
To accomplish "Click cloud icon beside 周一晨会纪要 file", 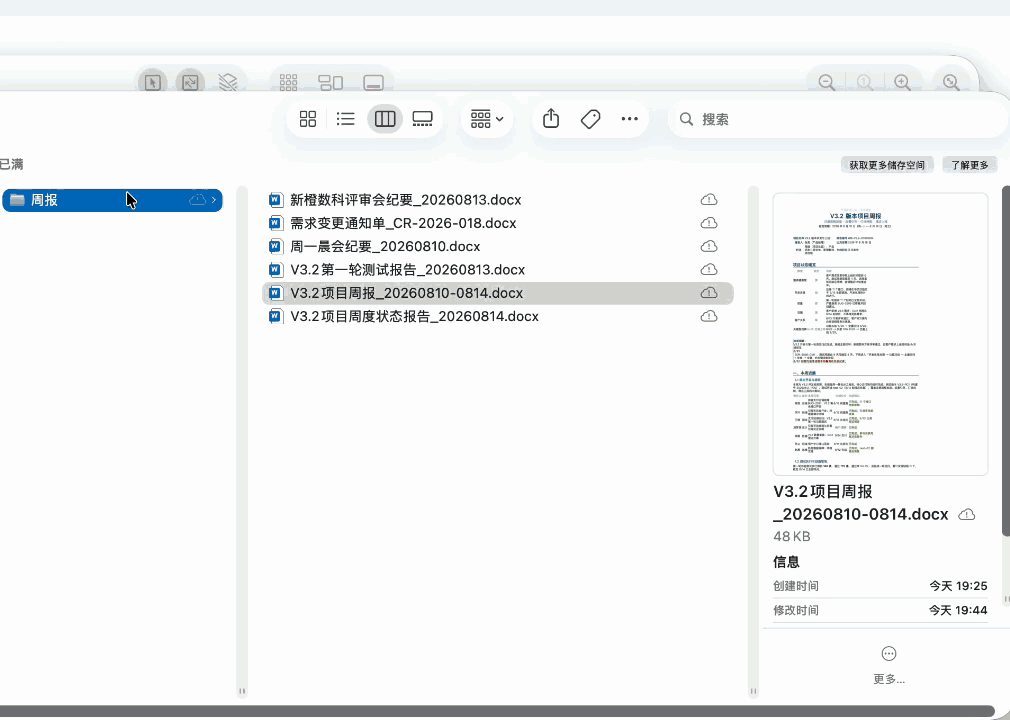I will [x=709, y=246].
